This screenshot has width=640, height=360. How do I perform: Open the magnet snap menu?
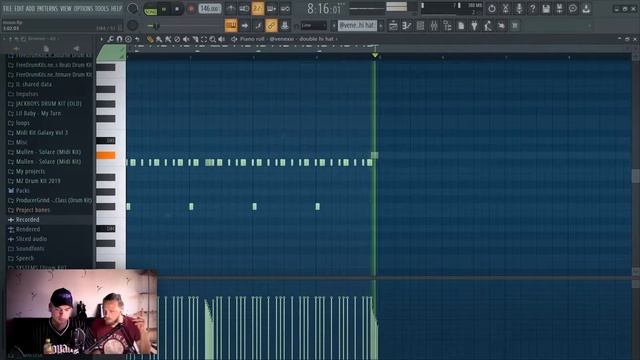click(119, 39)
